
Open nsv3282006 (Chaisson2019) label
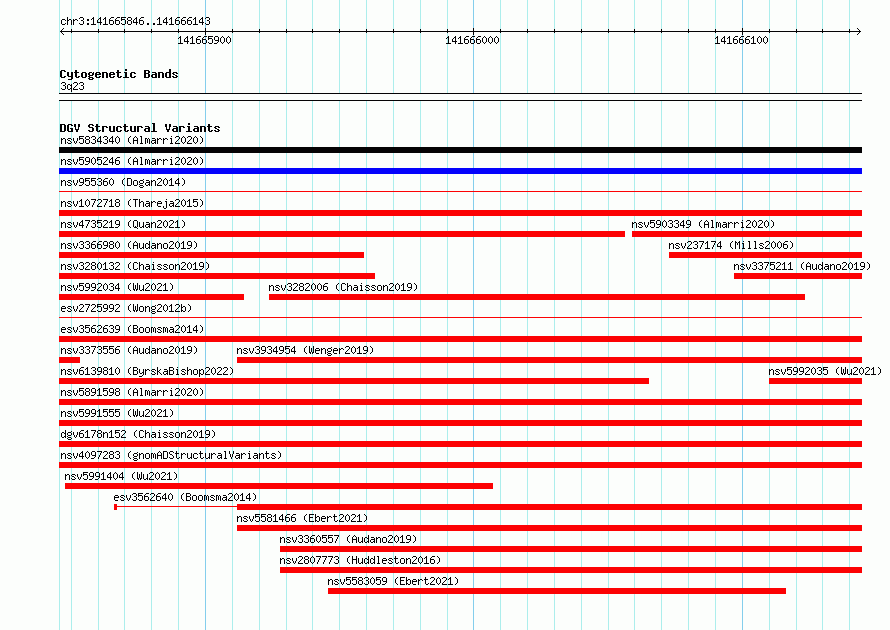(x=343, y=287)
